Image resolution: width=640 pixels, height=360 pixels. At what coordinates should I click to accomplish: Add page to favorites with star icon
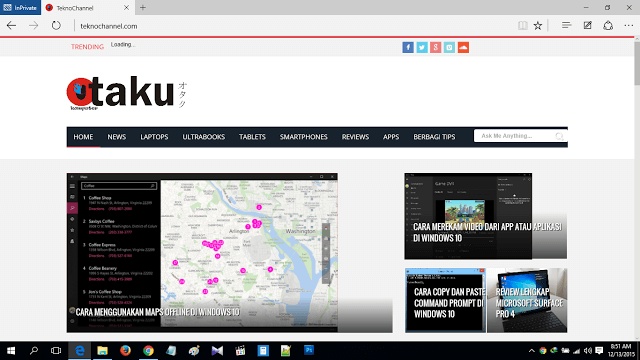(x=538, y=26)
